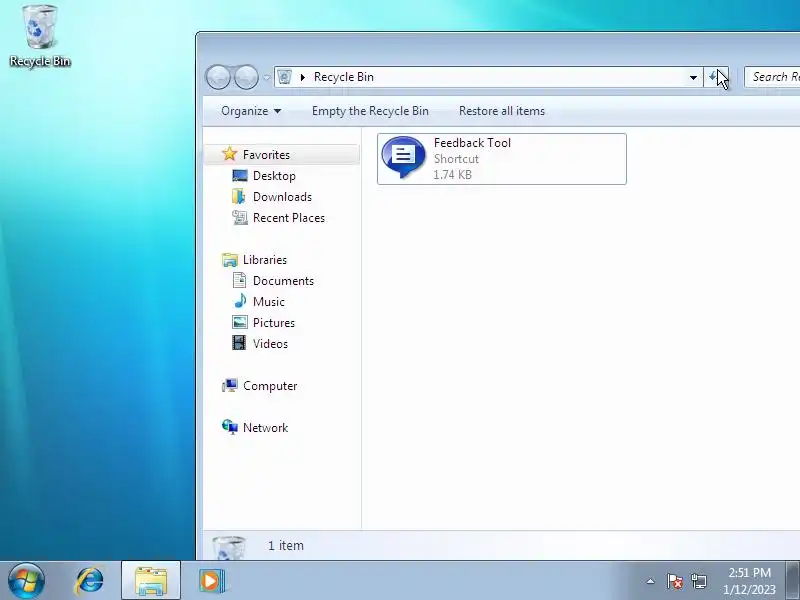This screenshot has height=600, width=800.
Task: Show hidden system tray icons
Action: (651, 581)
